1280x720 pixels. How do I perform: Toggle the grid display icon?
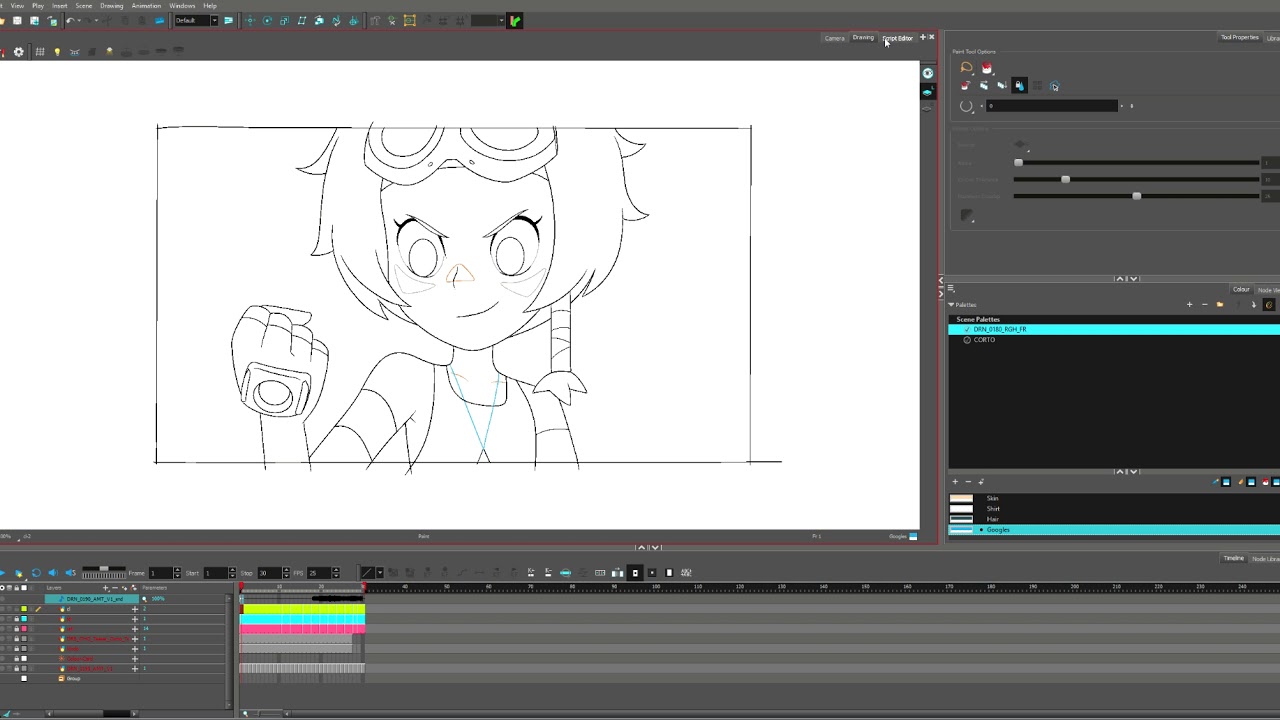[40, 52]
